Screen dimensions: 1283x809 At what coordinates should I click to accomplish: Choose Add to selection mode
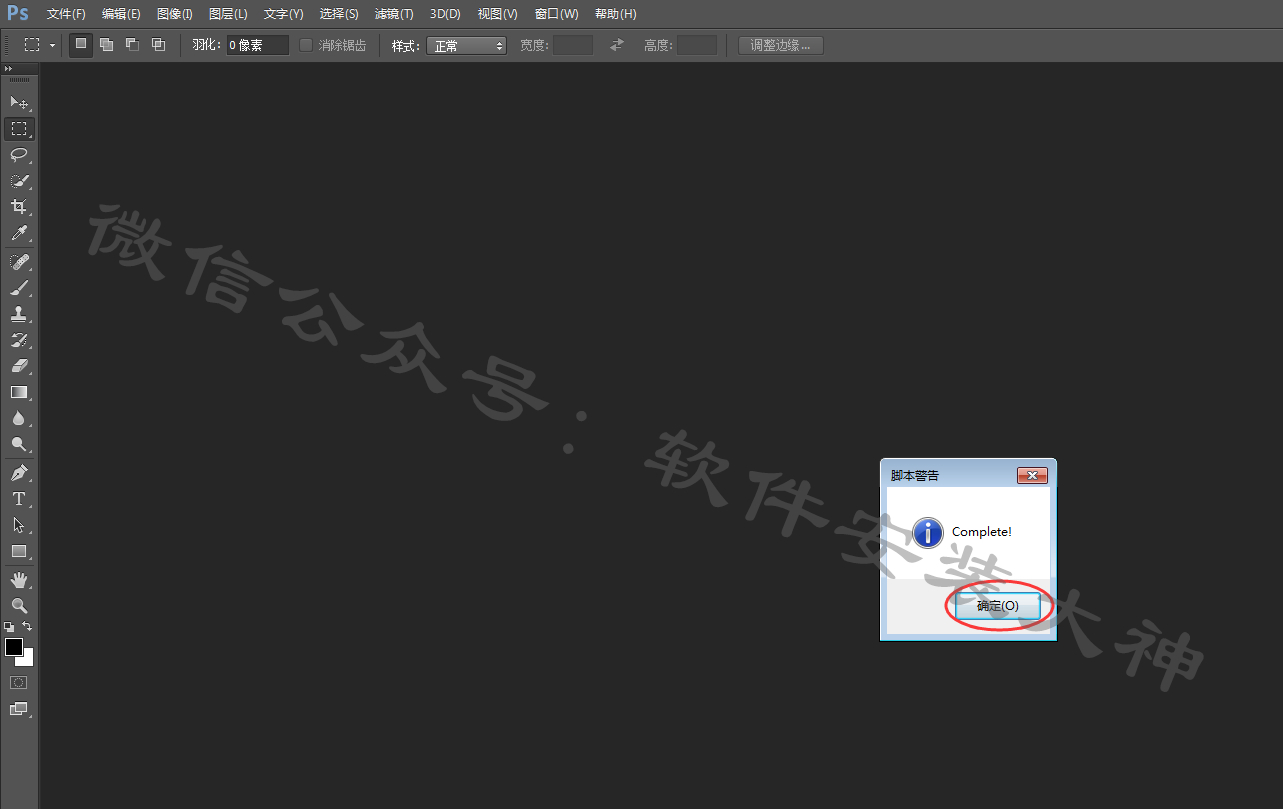[107, 44]
